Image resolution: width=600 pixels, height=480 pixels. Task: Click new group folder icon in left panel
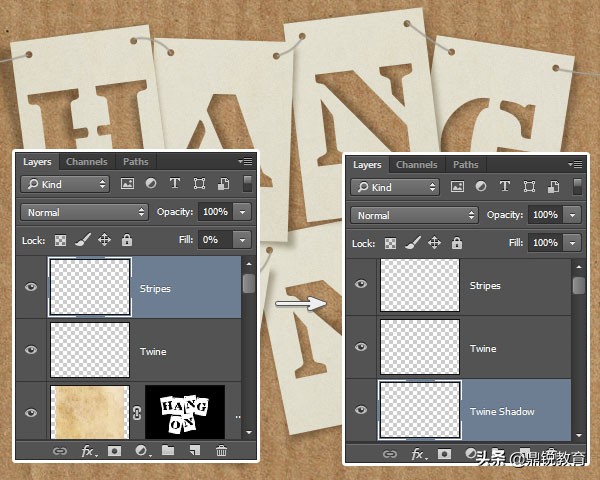168,451
